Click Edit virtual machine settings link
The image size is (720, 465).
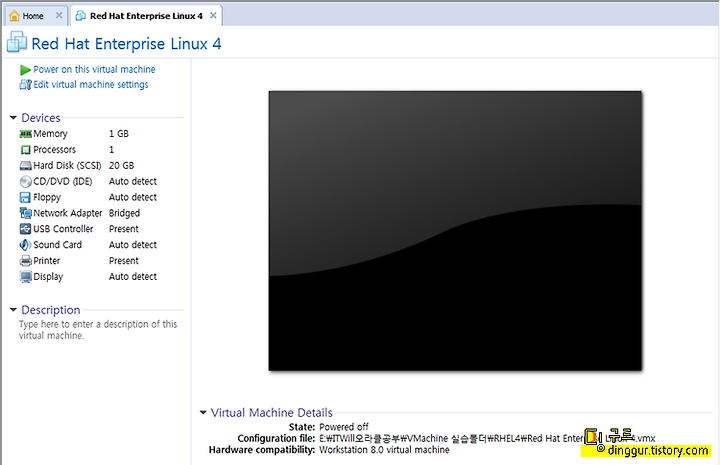[x=91, y=84]
